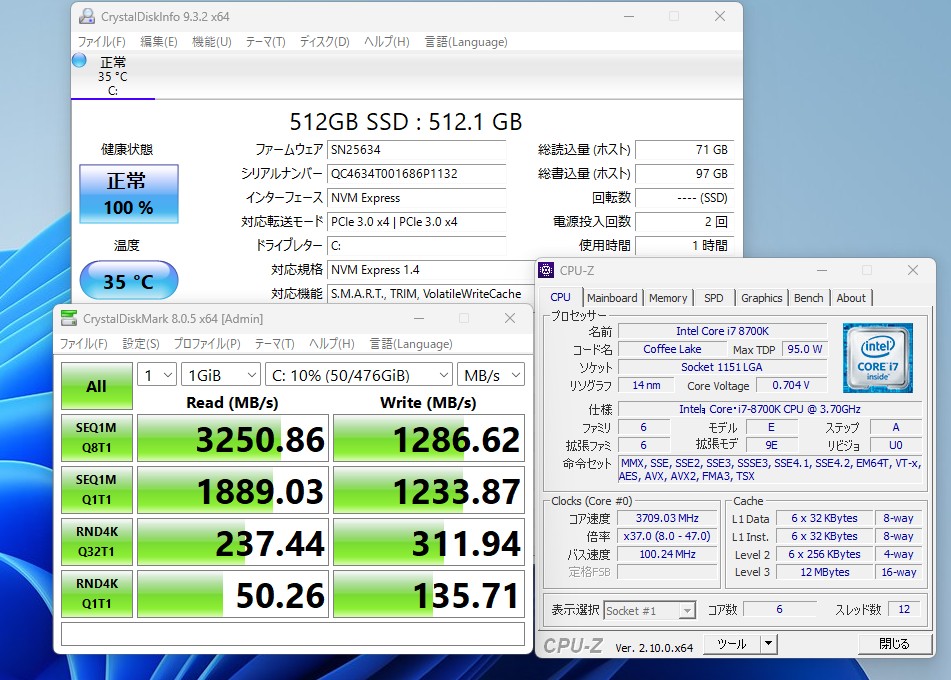Open テーマ(T) menu in CrystalDiskInfo

pyautogui.click(x=265, y=42)
